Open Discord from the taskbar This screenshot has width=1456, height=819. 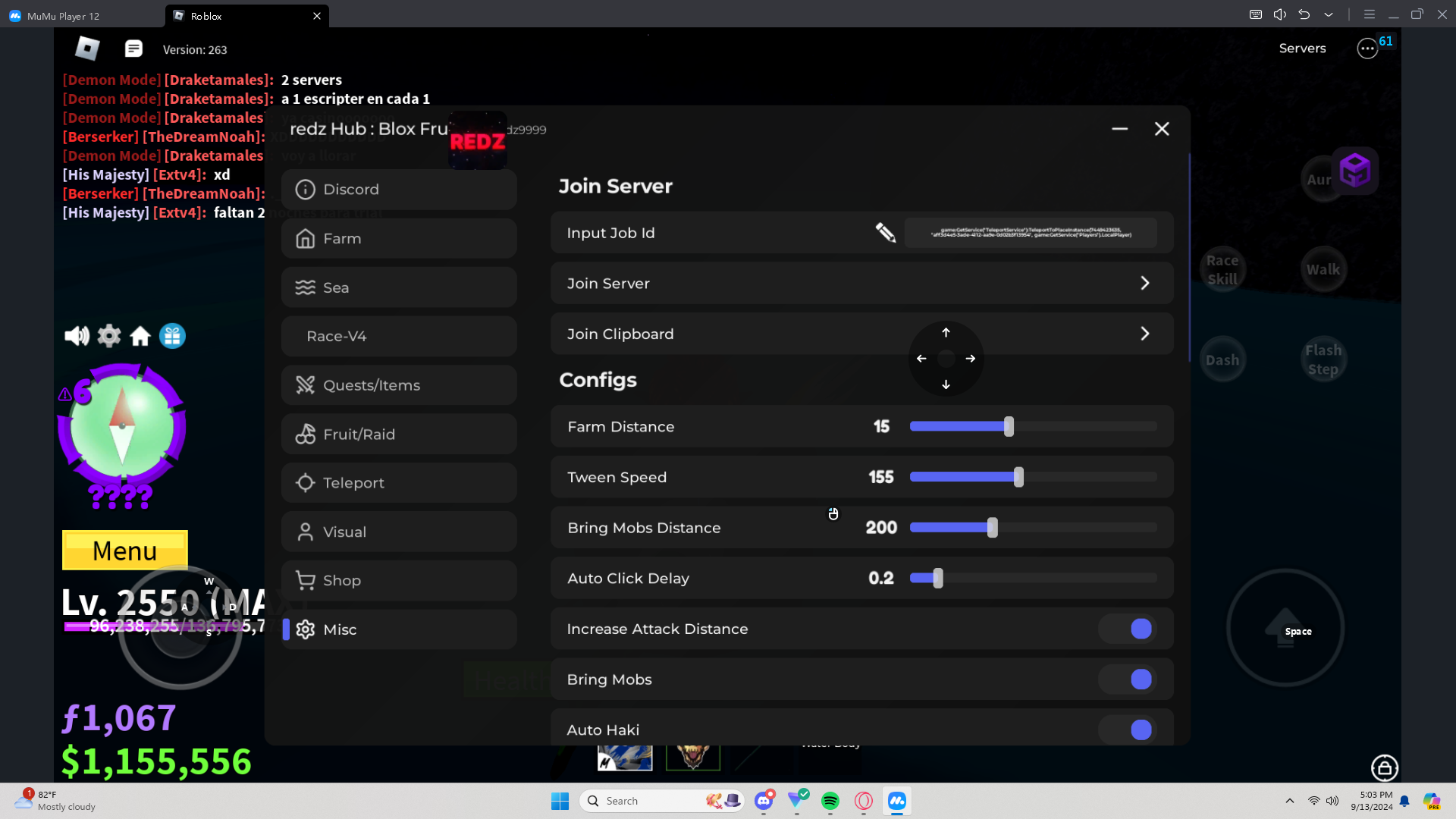pyautogui.click(x=764, y=801)
